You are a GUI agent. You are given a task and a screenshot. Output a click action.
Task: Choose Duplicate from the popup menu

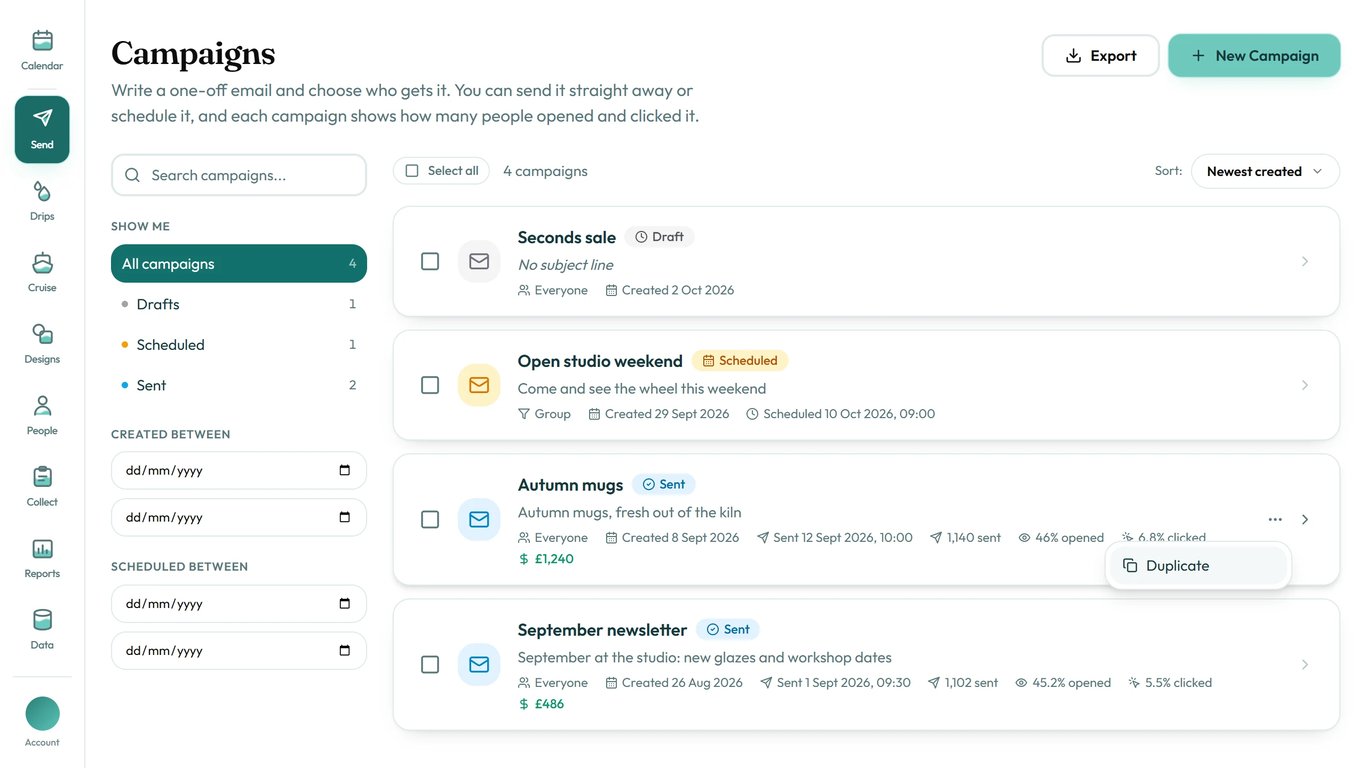(x=1199, y=566)
